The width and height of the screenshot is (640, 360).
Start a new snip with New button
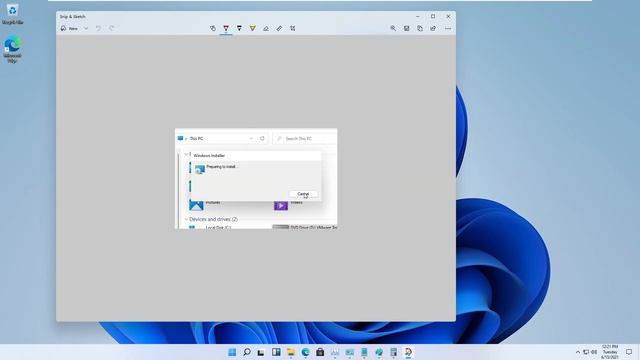(69, 29)
